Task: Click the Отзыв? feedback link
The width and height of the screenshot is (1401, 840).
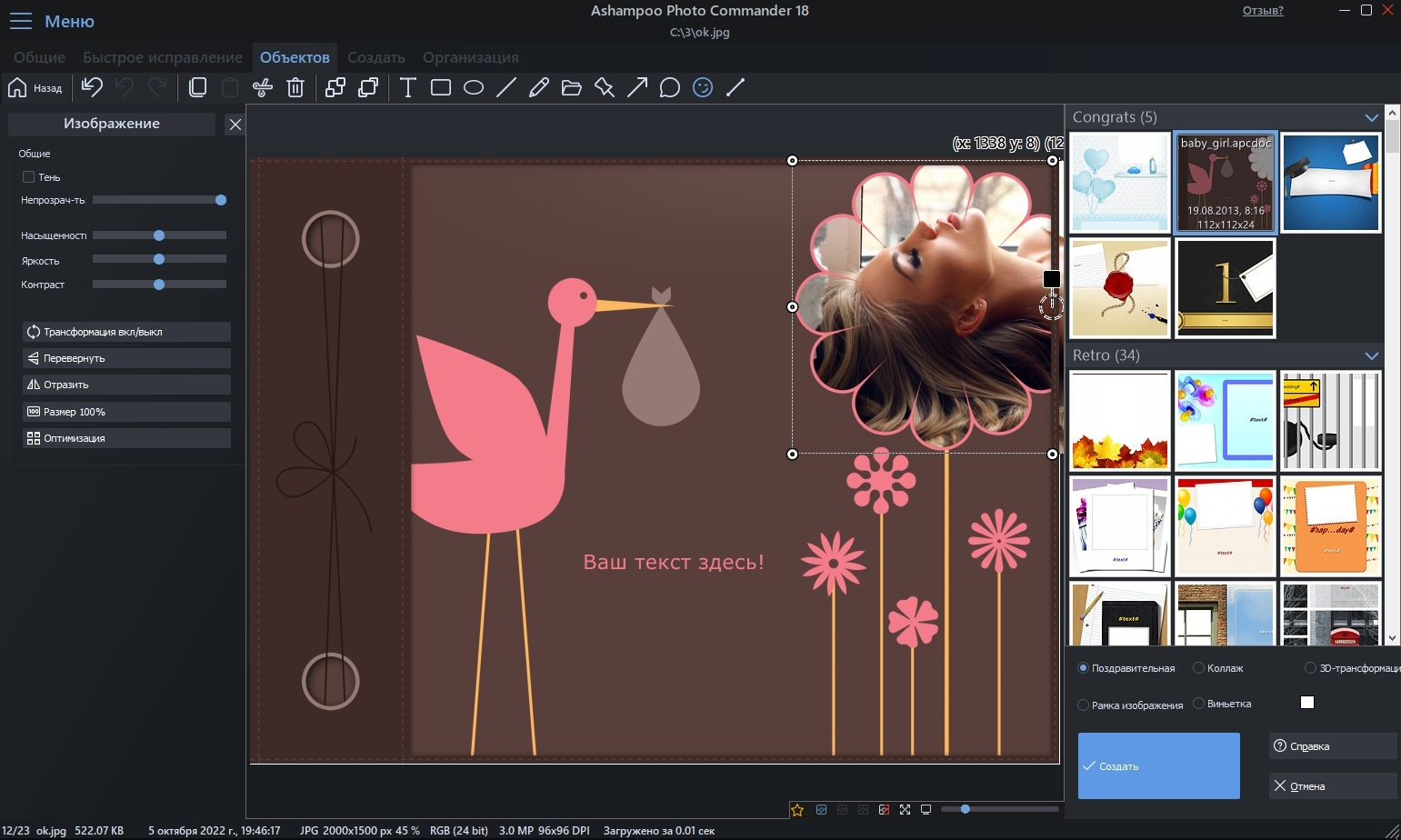Action: point(1263,11)
